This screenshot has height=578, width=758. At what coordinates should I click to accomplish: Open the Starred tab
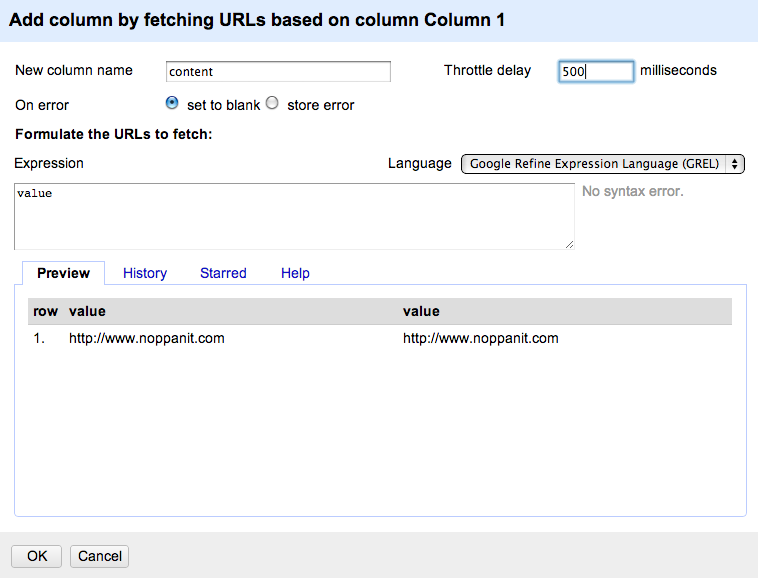(223, 273)
